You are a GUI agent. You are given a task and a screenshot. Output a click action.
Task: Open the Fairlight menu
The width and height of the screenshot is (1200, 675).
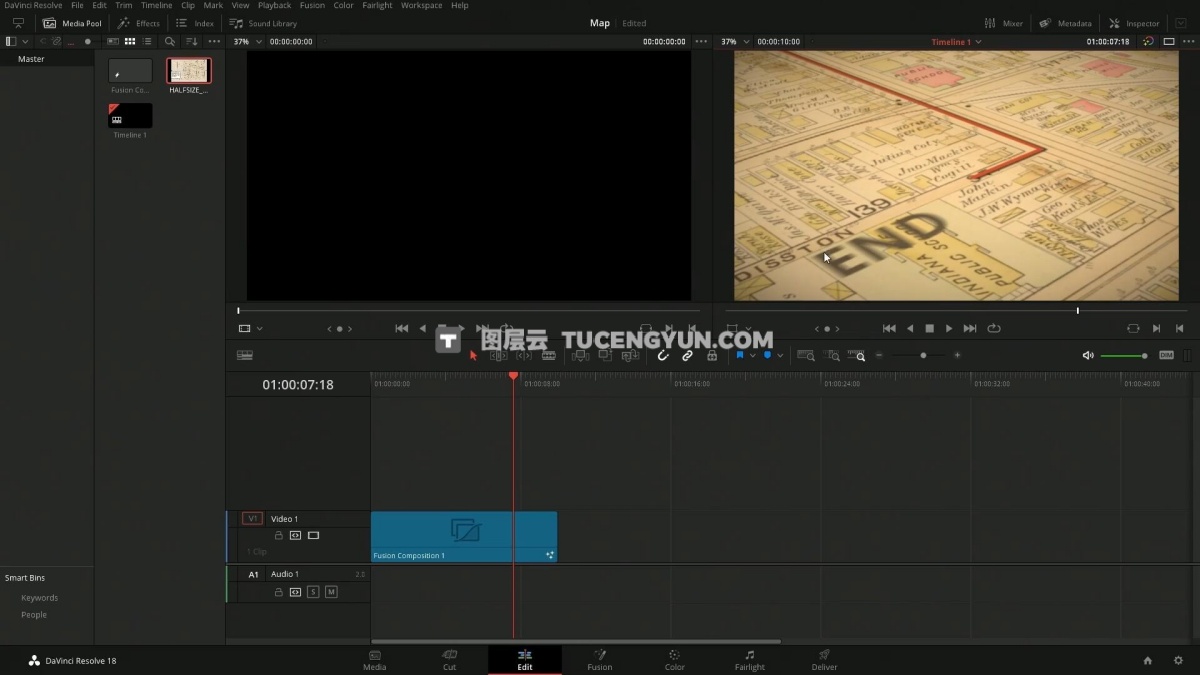pyautogui.click(x=377, y=5)
